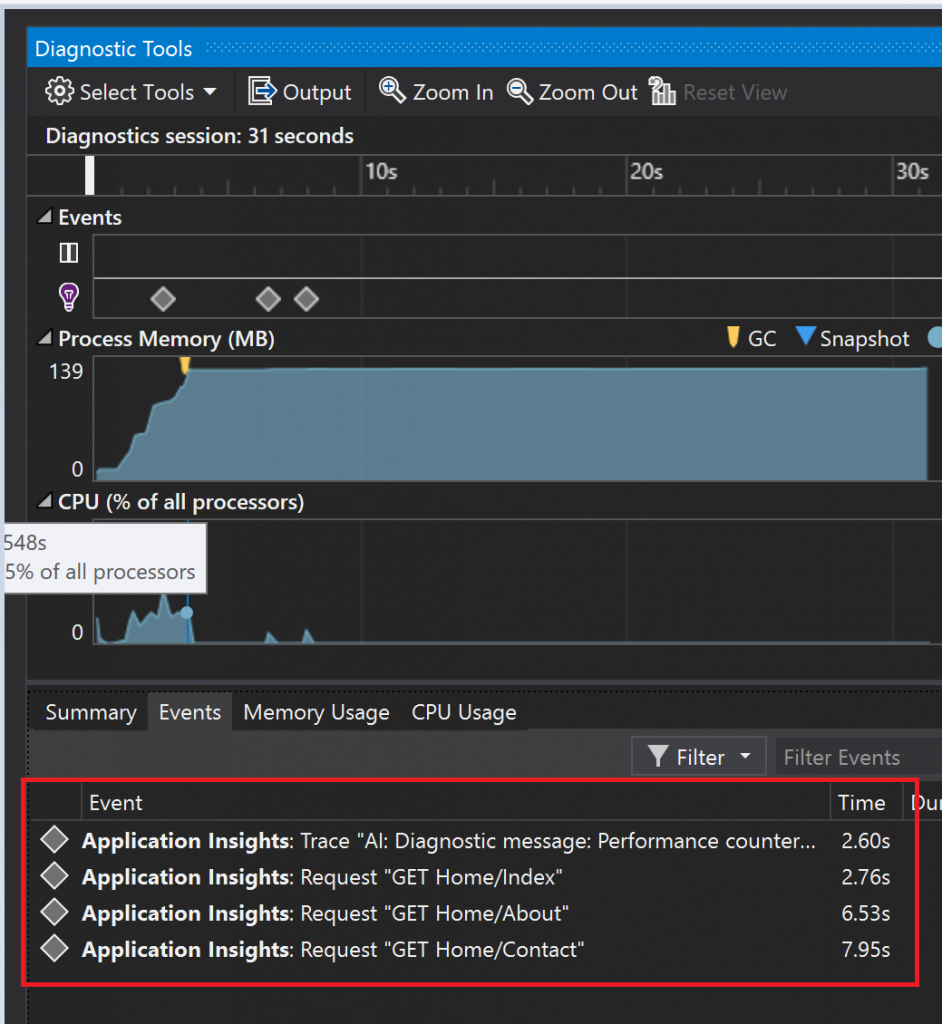Click the break events pause-bars icon
The image size is (942, 1024).
[x=69, y=253]
